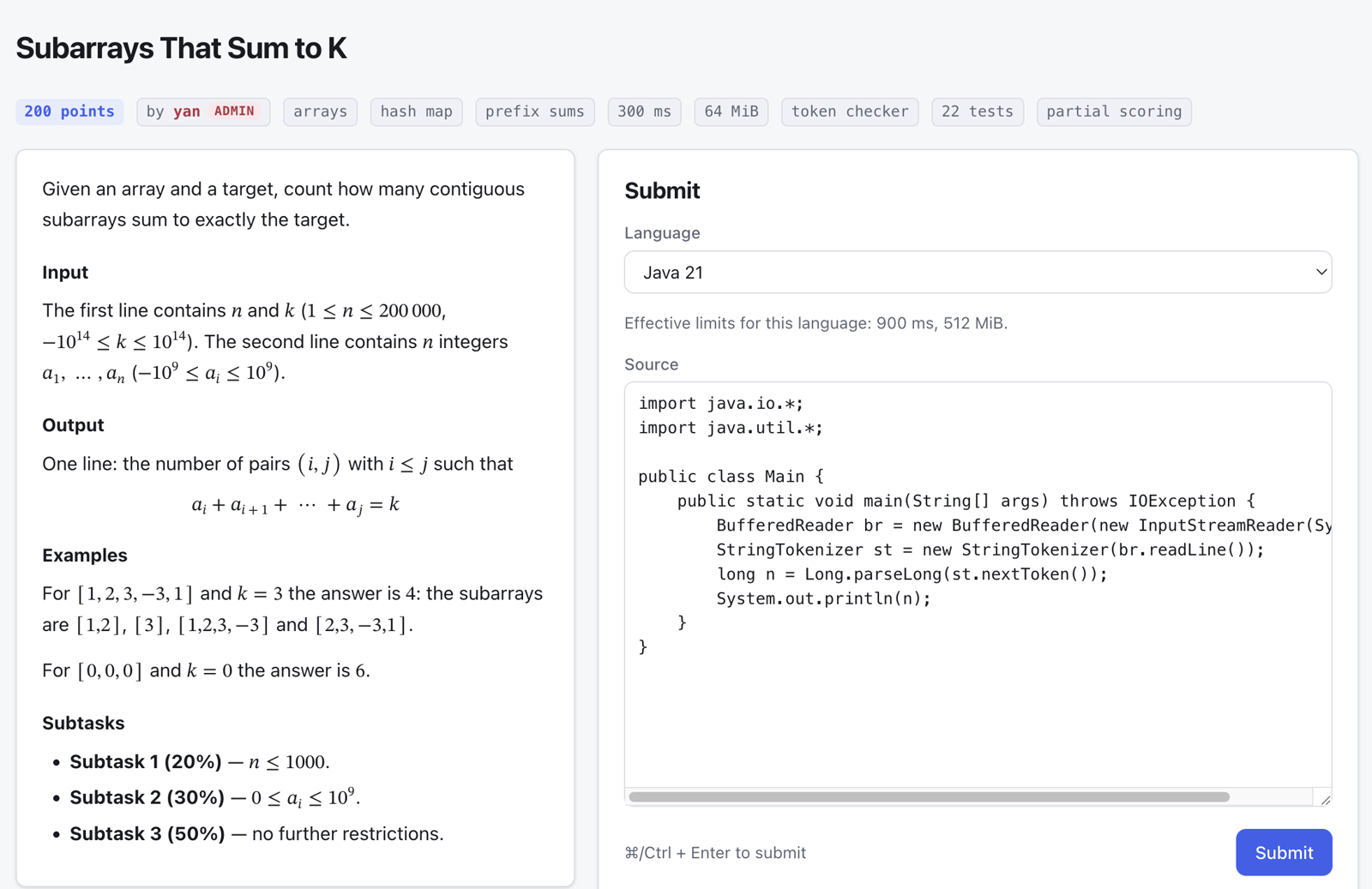The width and height of the screenshot is (1372, 889).
Task: Grab the source editor resize handle
Action: click(x=1325, y=799)
